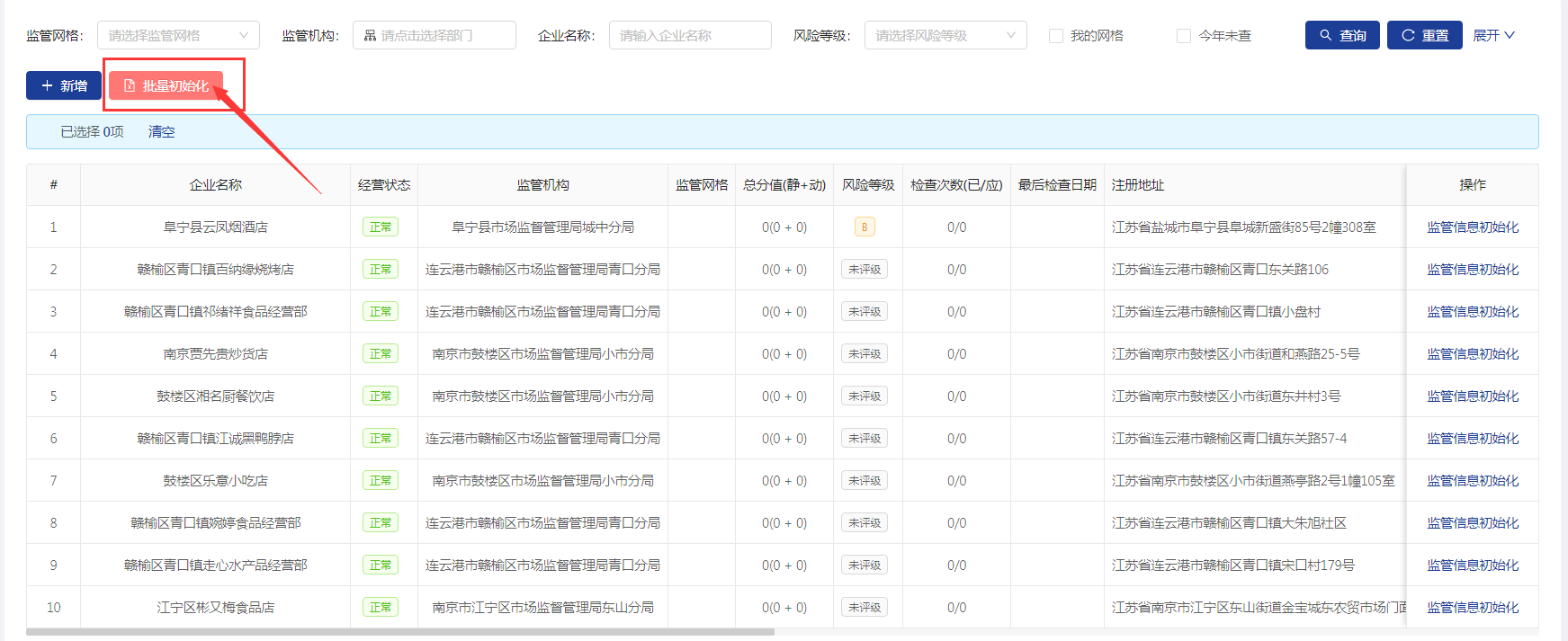Expand more filters with 展开
The image size is (1568, 641).
[x=1493, y=35]
